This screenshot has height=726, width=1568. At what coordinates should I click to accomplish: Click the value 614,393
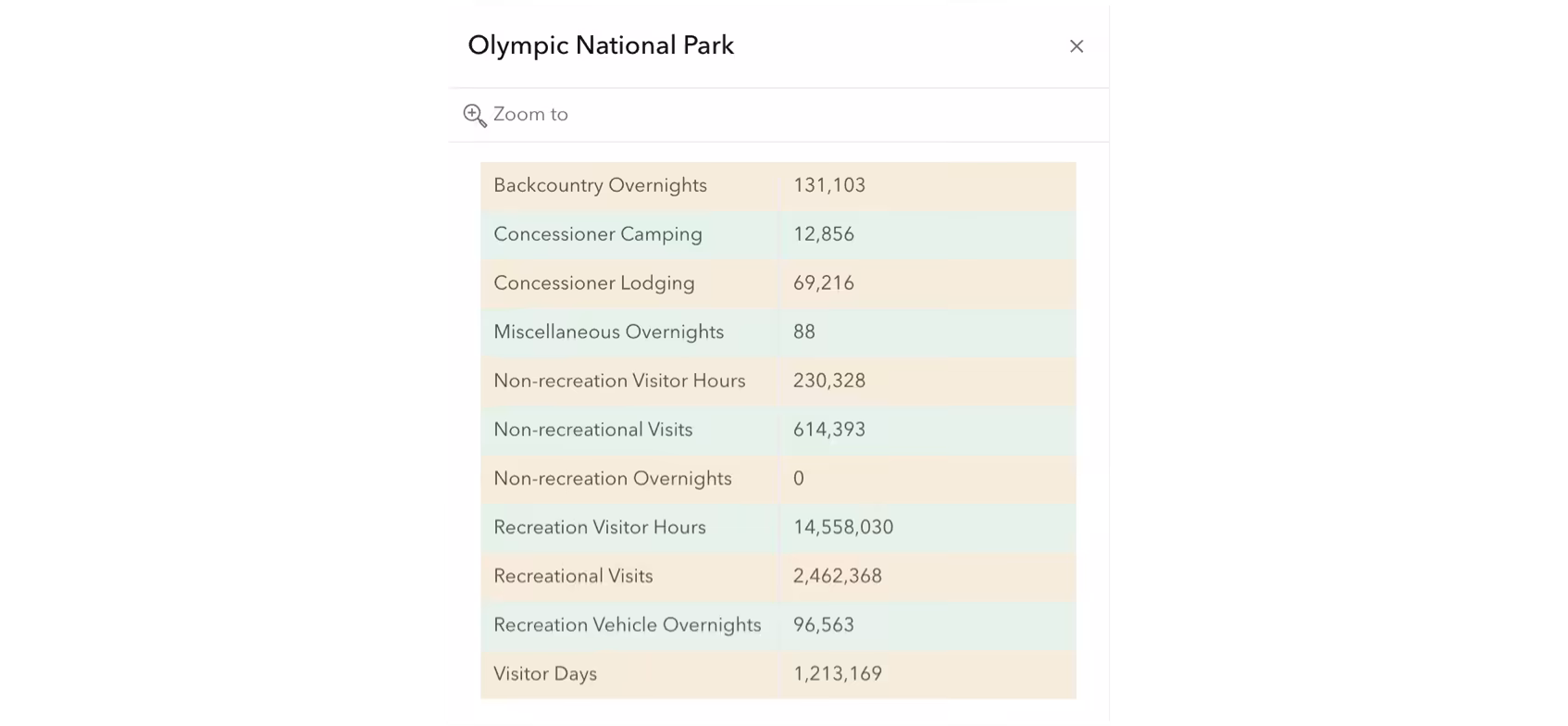(829, 430)
